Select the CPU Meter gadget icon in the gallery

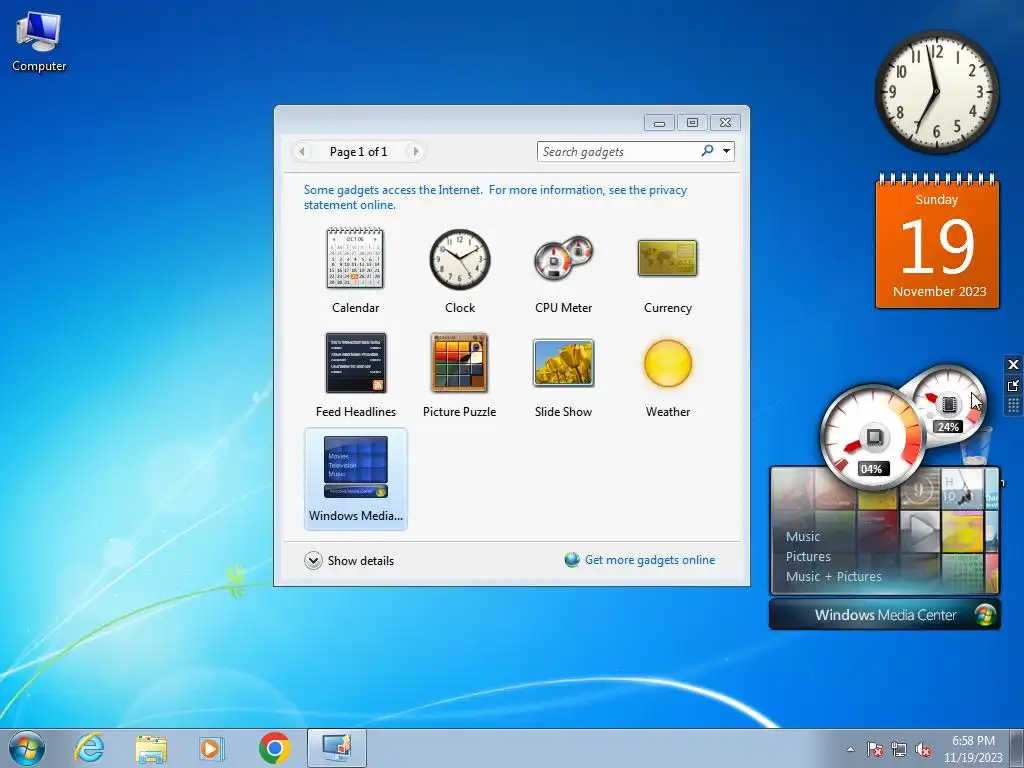564,258
